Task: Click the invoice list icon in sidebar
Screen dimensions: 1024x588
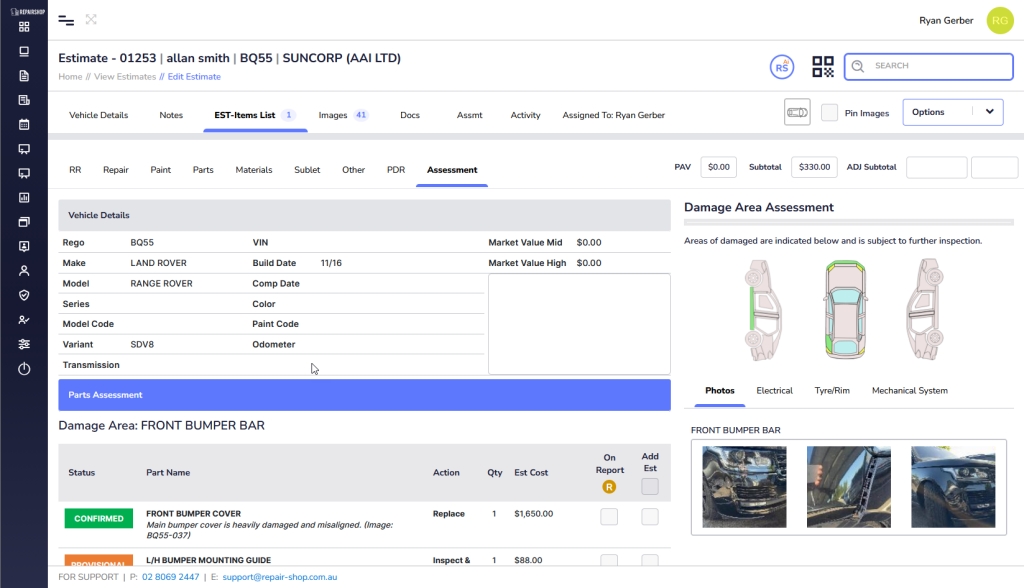Action: coord(24,100)
